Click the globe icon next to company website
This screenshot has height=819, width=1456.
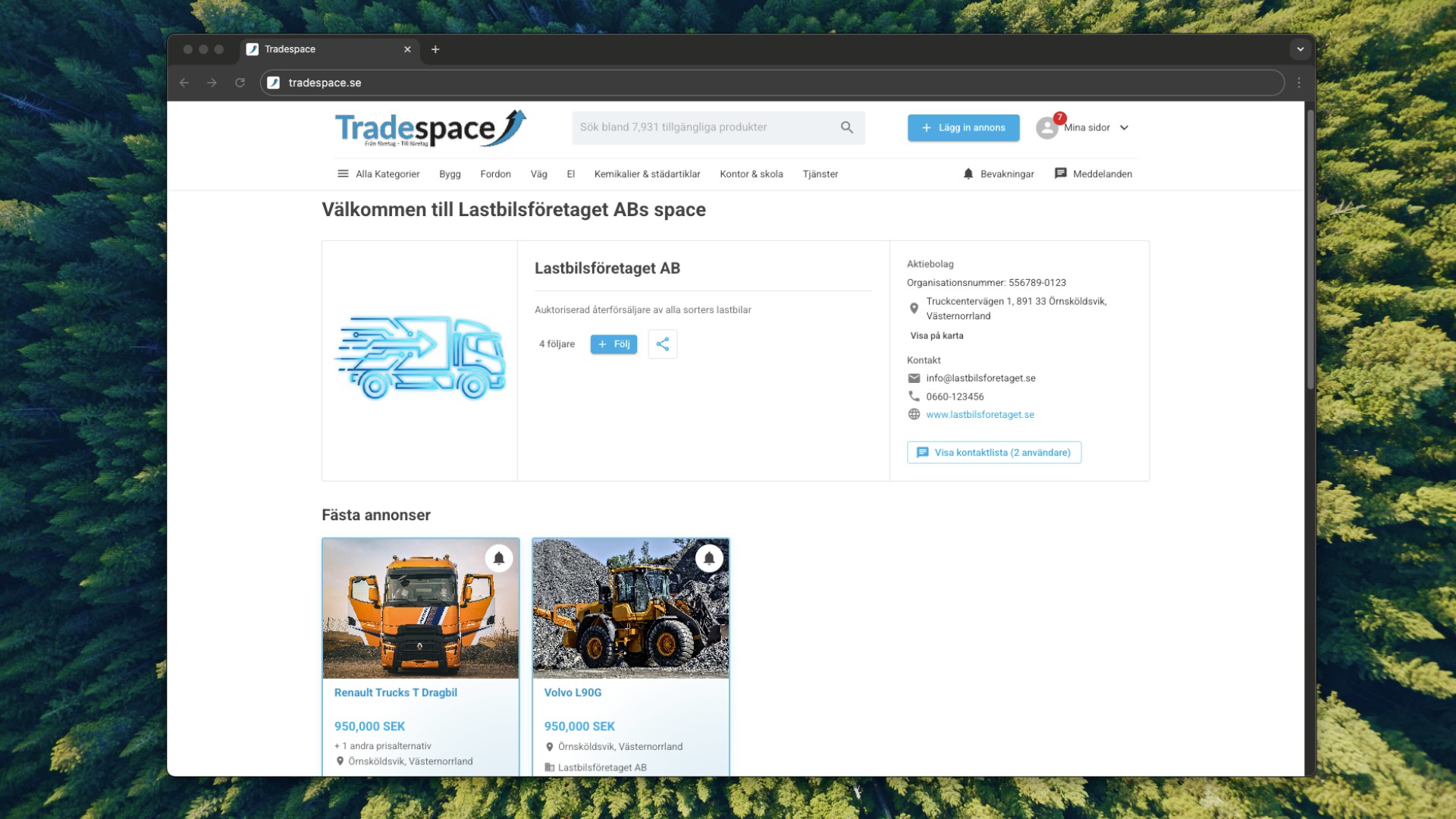(915, 414)
